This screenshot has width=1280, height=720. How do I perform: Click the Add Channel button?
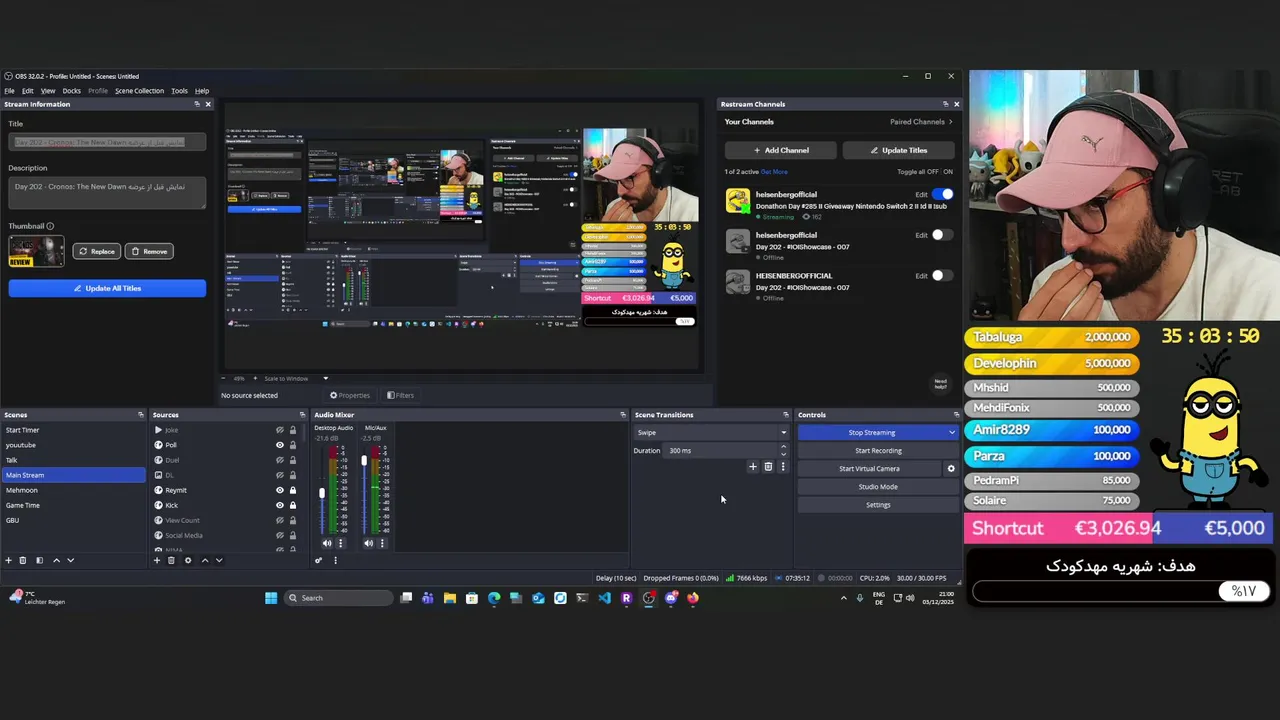click(780, 150)
